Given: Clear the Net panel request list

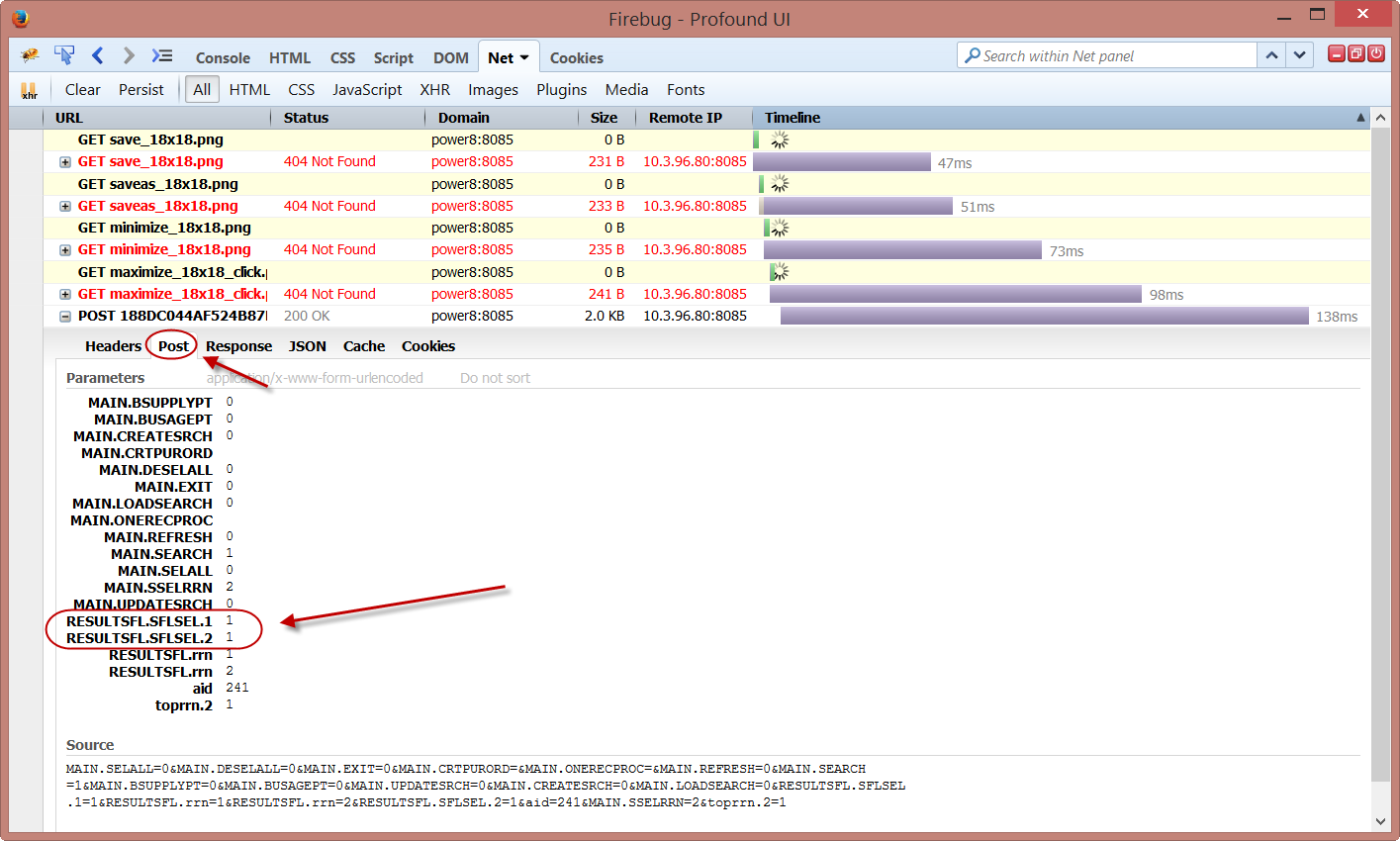Looking at the screenshot, I should pyautogui.click(x=82, y=89).
